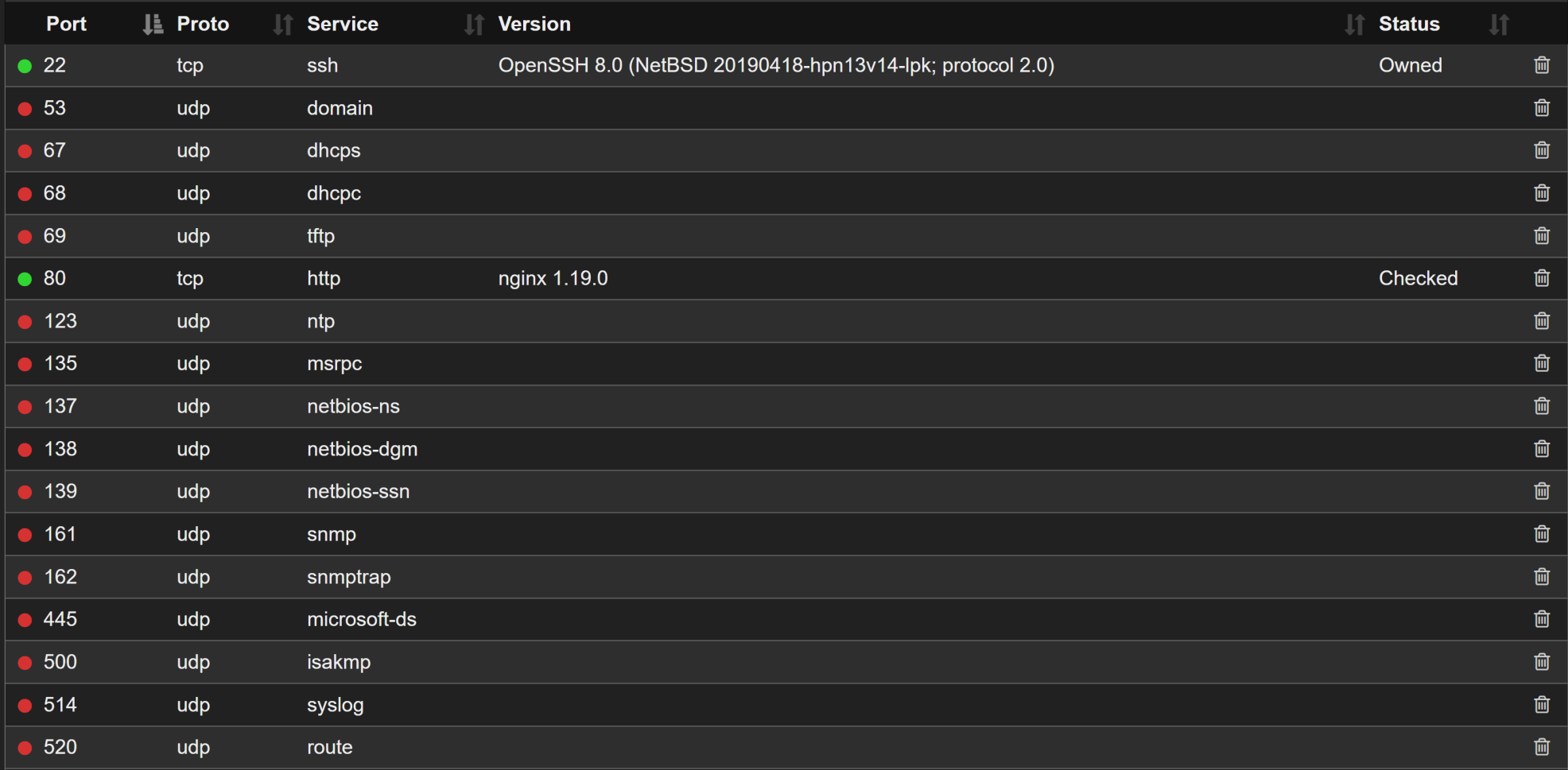The image size is (1568, 770).
Task: Click trash icon for netbios-ns row
Action: point(1541,406)
